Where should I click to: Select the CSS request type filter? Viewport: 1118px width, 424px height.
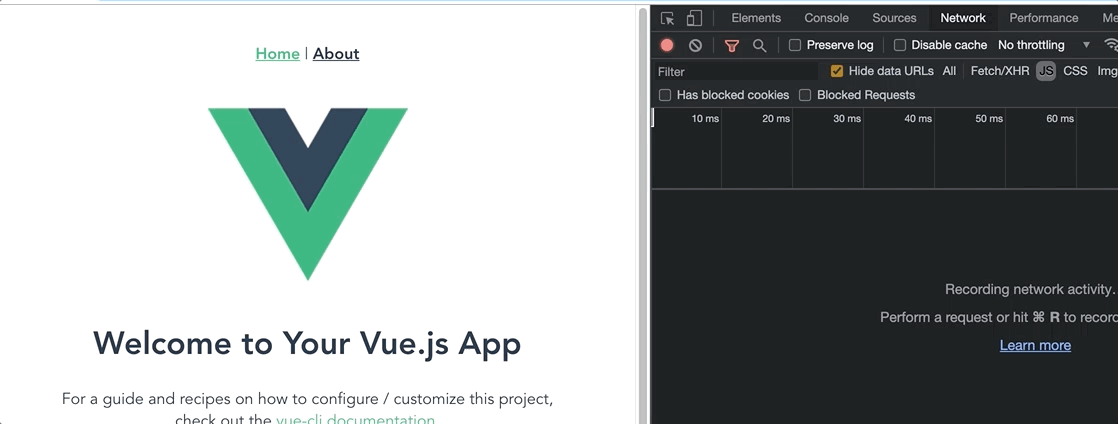(1075, 71)
